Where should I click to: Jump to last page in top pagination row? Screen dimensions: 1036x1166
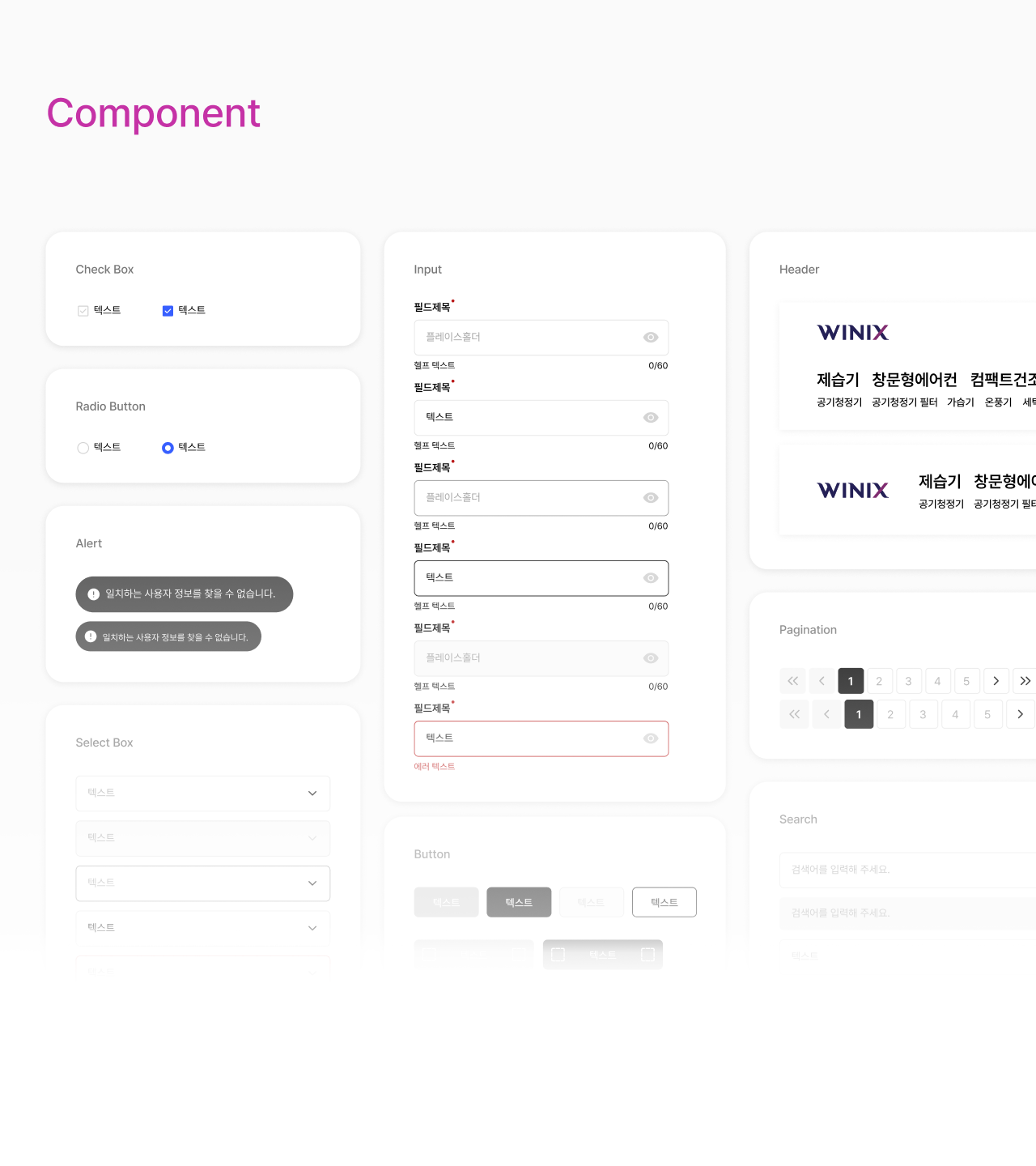point(1025,681)
